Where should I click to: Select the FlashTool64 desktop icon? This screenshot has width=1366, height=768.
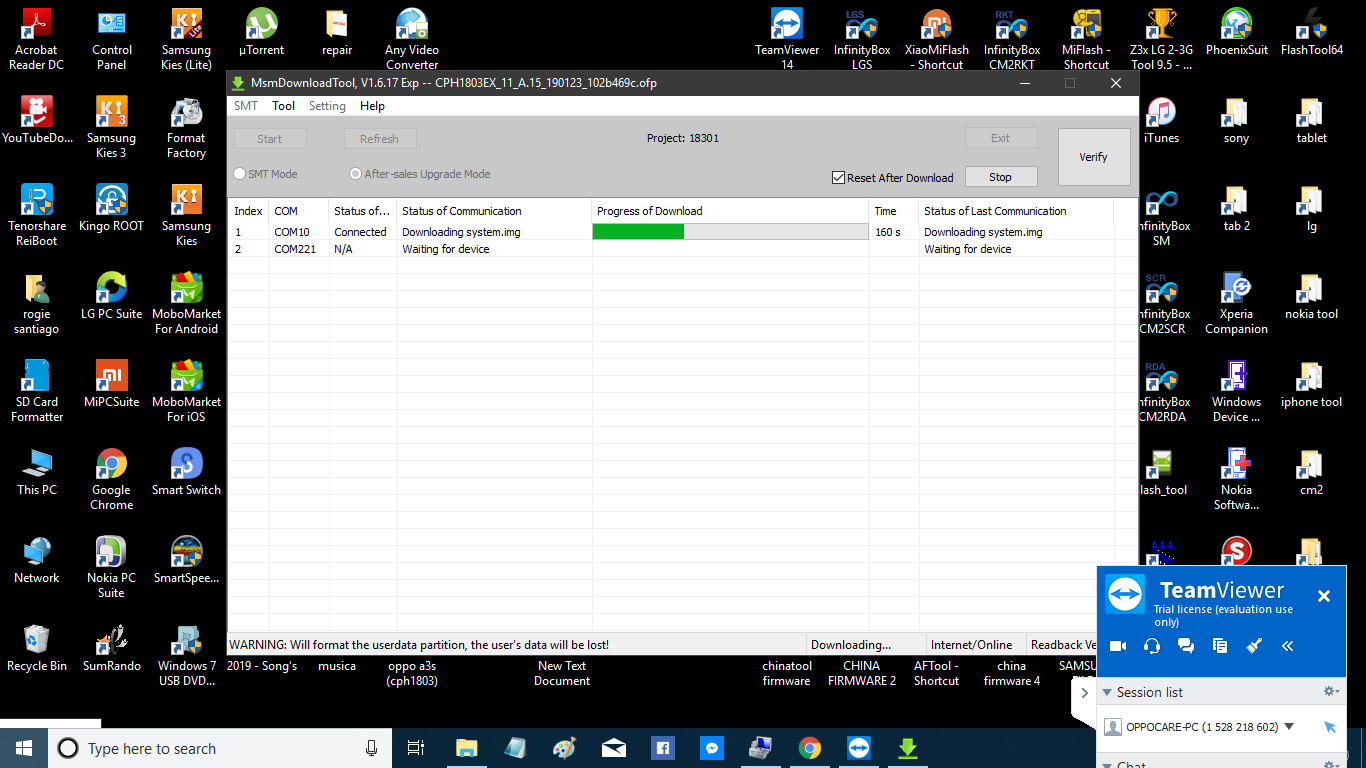[1311, 33]
